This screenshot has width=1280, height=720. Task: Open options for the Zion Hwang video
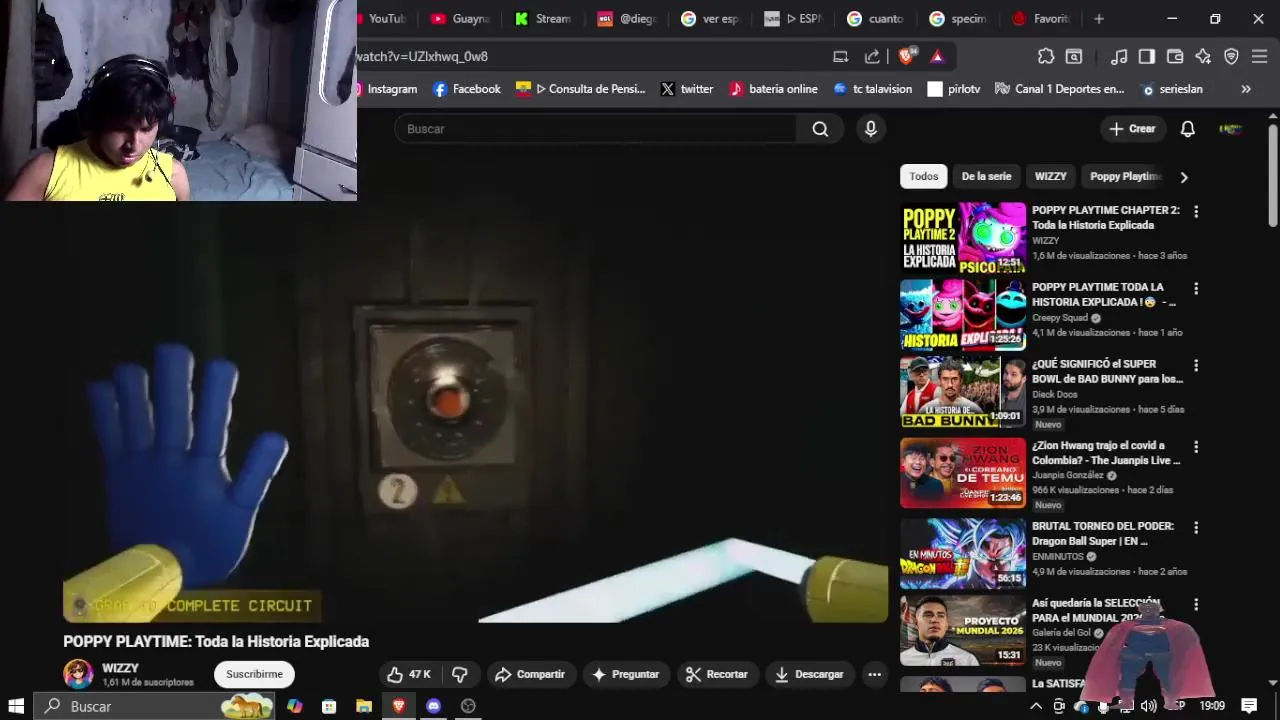point(1196,447)
